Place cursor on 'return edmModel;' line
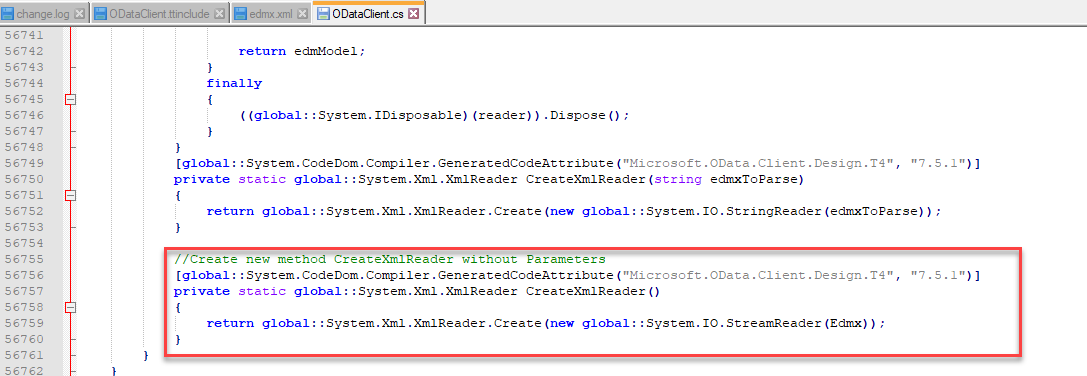 point(302,51)
